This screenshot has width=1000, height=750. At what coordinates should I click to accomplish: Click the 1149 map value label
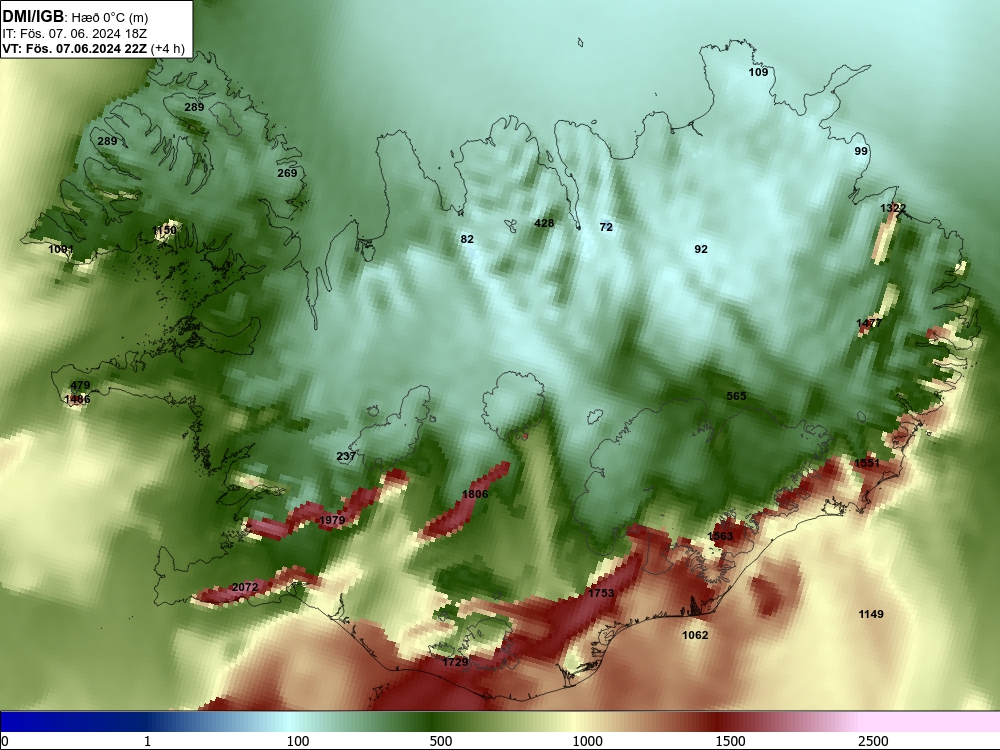[871, 614]
